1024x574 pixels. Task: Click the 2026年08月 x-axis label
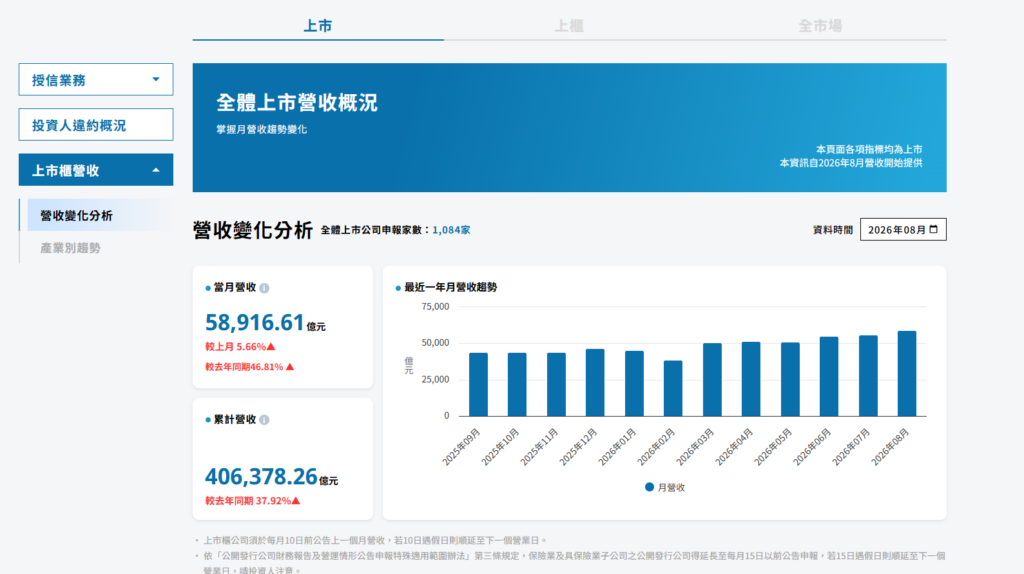click(x=890, y=447)
